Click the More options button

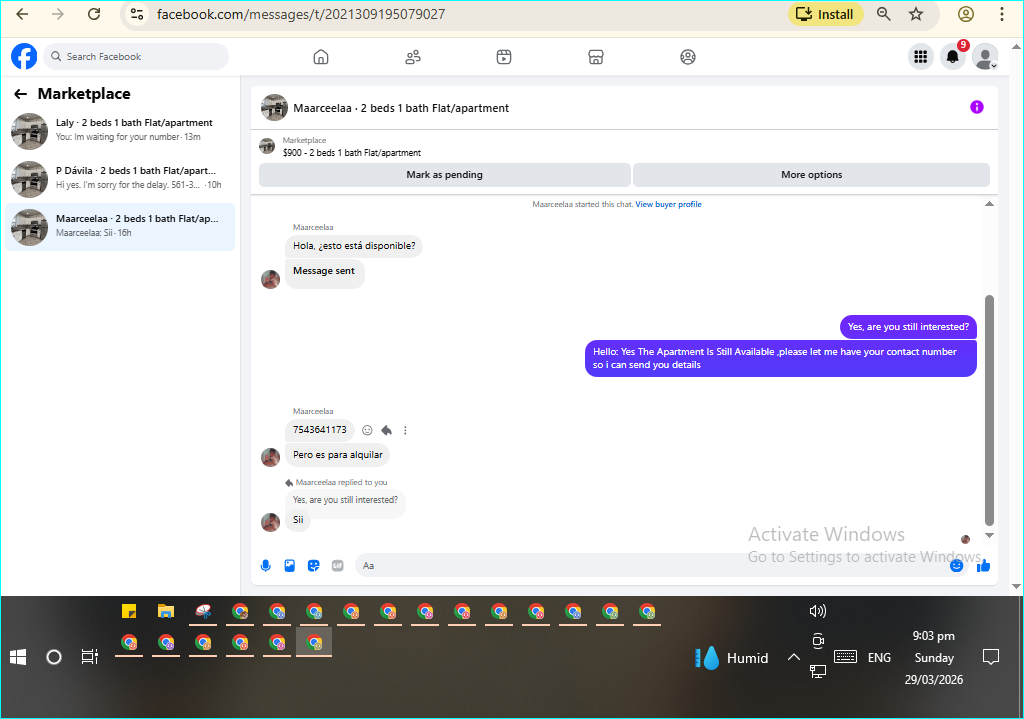[x=812, y=175]
